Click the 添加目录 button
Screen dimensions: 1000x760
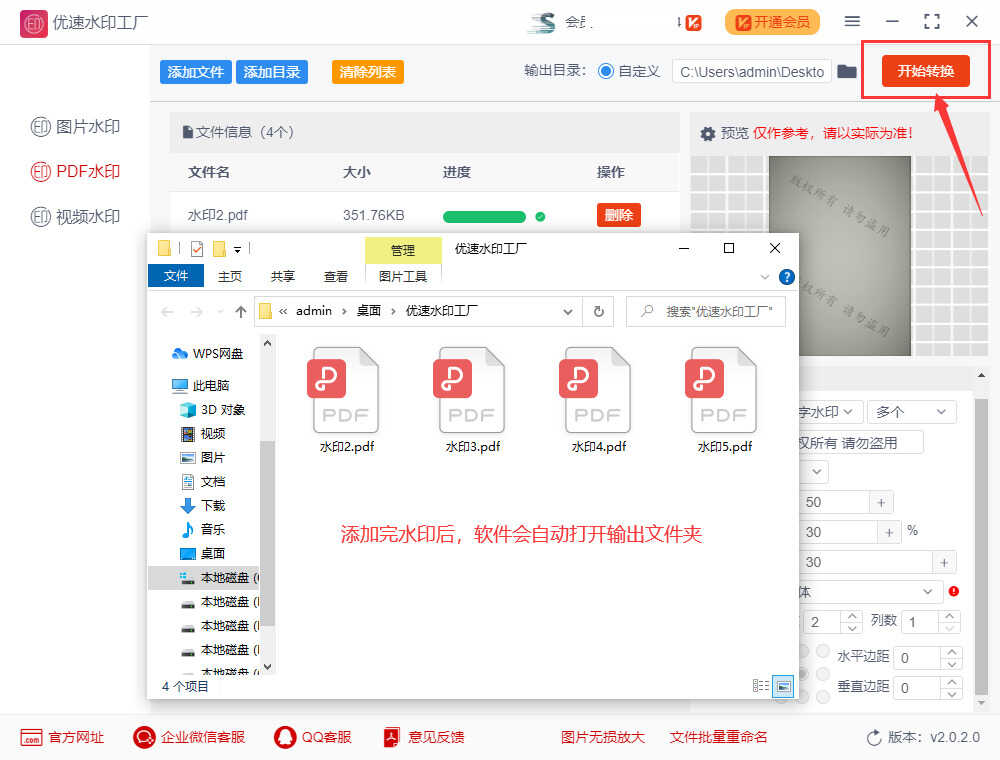coord(272,72)
